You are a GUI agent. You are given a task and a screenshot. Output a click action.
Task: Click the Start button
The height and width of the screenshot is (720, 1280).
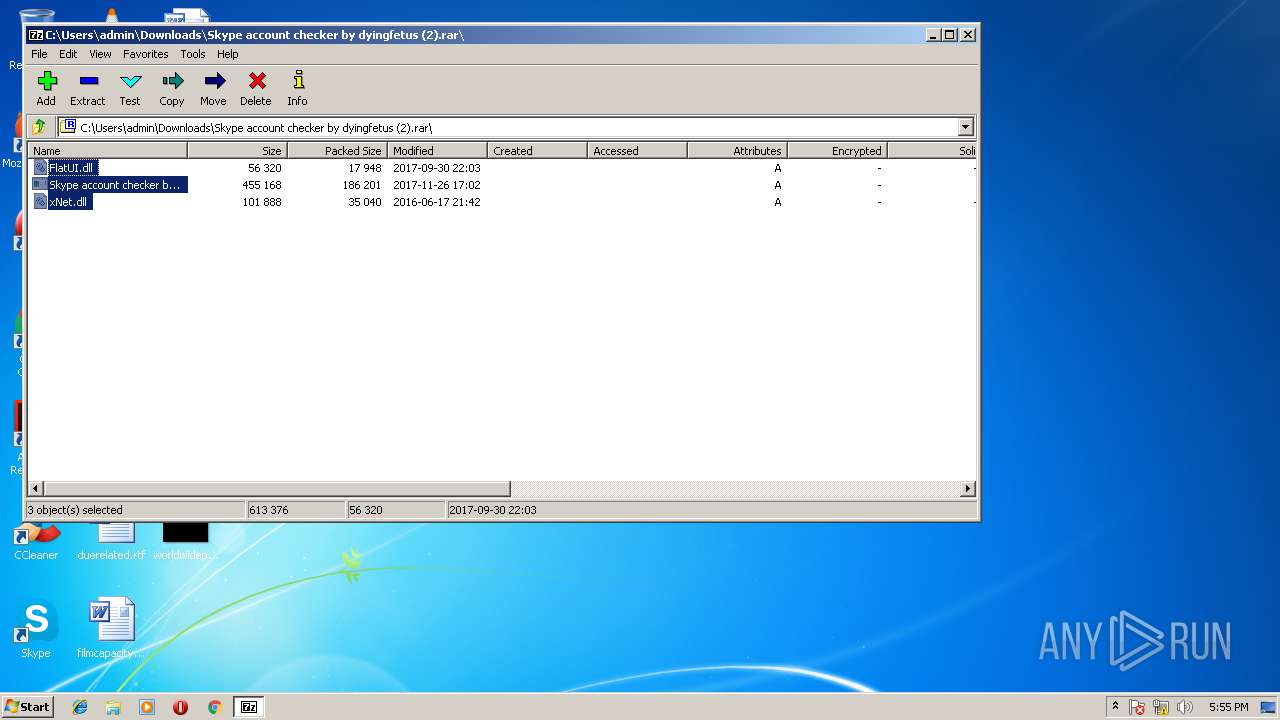[28, 707]
